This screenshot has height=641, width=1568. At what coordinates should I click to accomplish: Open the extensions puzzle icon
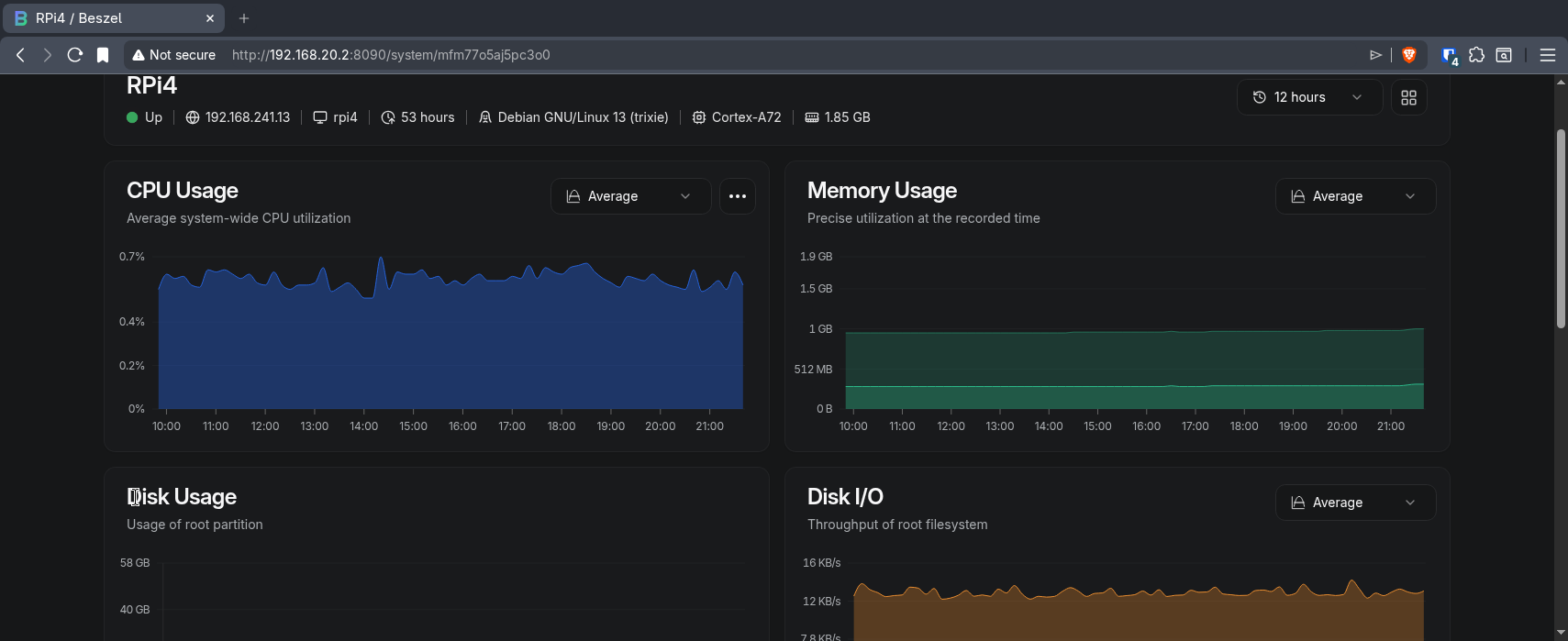coord(1476,55)
